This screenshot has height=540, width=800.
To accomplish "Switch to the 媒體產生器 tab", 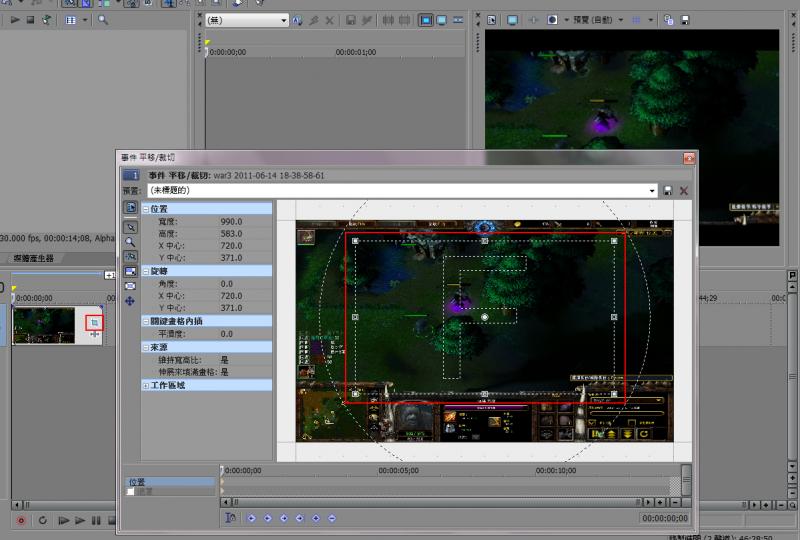I will 35,258.
